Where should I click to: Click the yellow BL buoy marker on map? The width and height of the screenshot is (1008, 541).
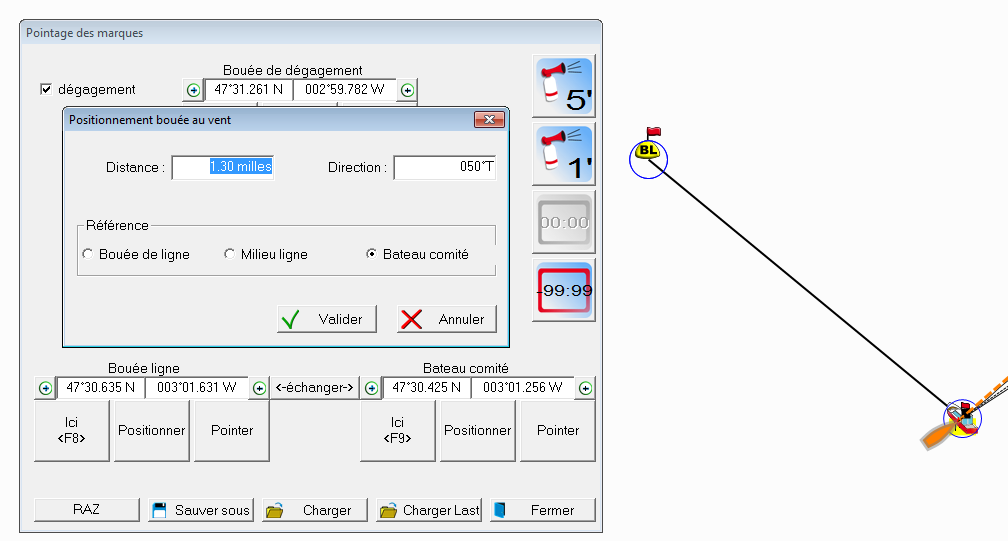tap(648, 152)
